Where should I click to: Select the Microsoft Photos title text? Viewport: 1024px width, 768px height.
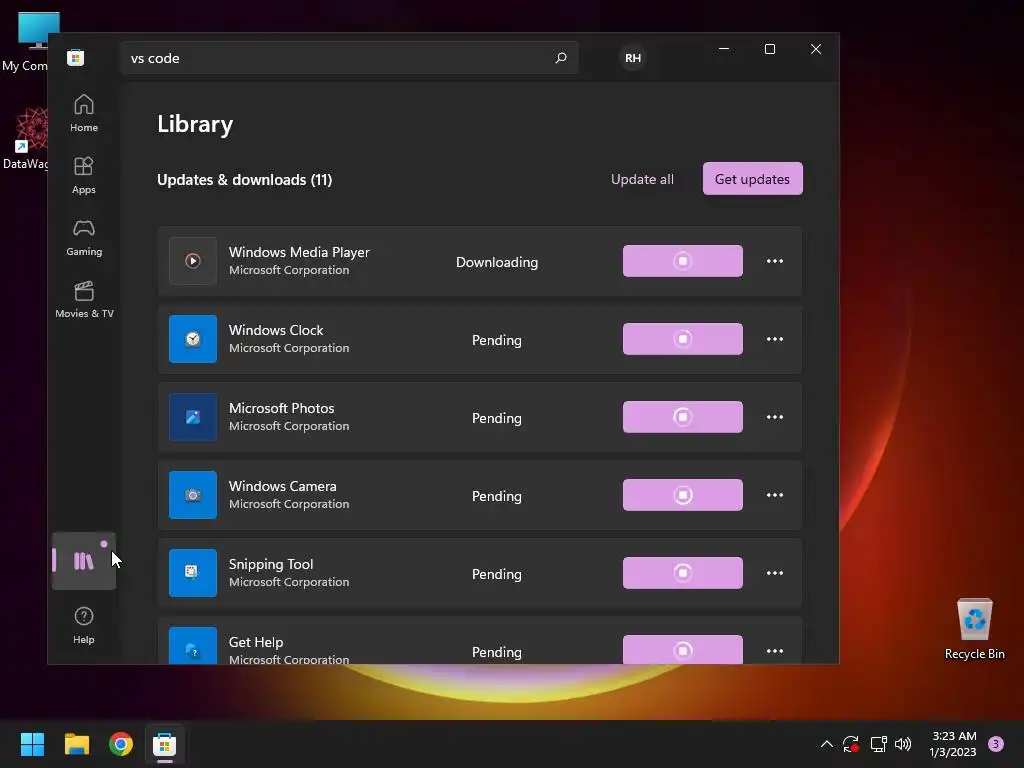281,408
